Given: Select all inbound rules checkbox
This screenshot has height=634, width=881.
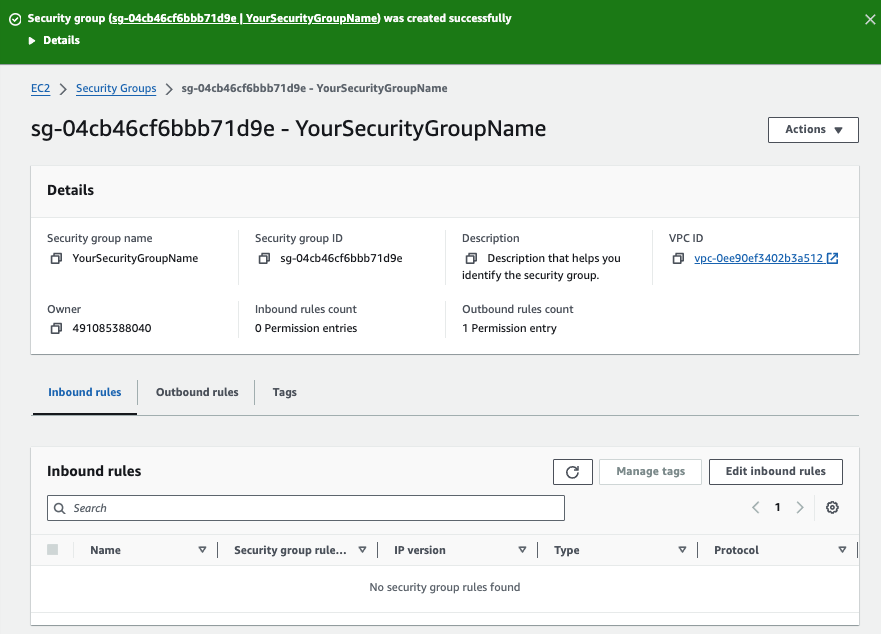Looking at the screenshot, I should [x=52, y=550].
